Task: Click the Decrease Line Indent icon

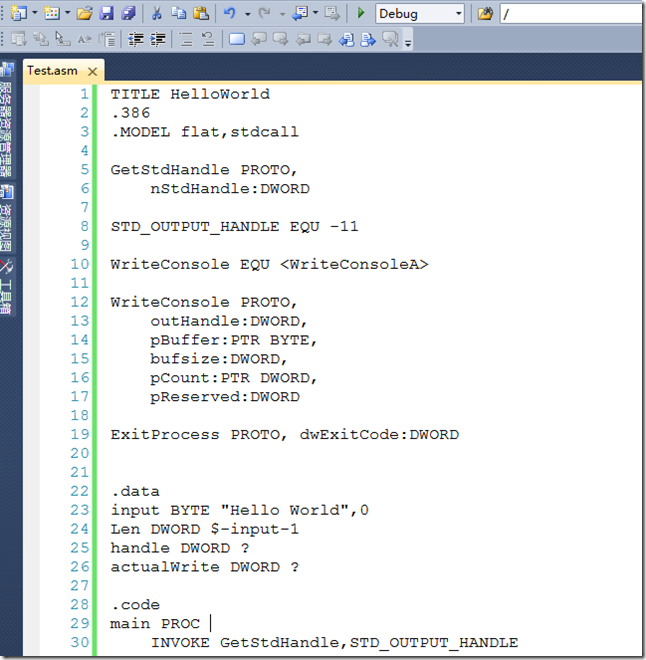Action: pyautogui.click(x=136, y=39)
